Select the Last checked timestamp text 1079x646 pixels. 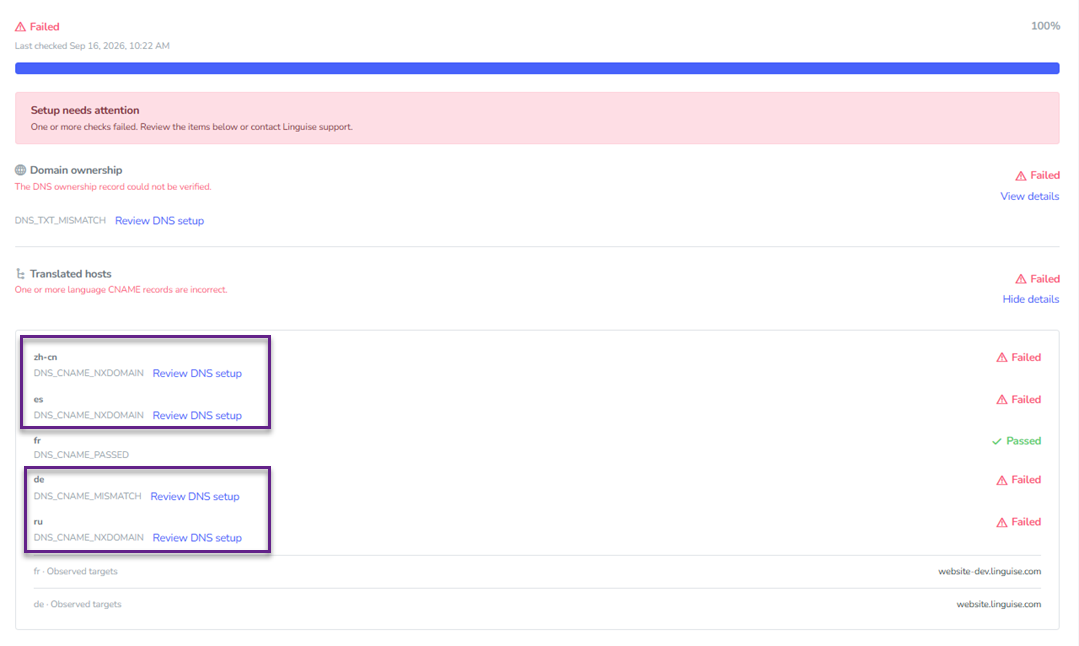(92, 46)
